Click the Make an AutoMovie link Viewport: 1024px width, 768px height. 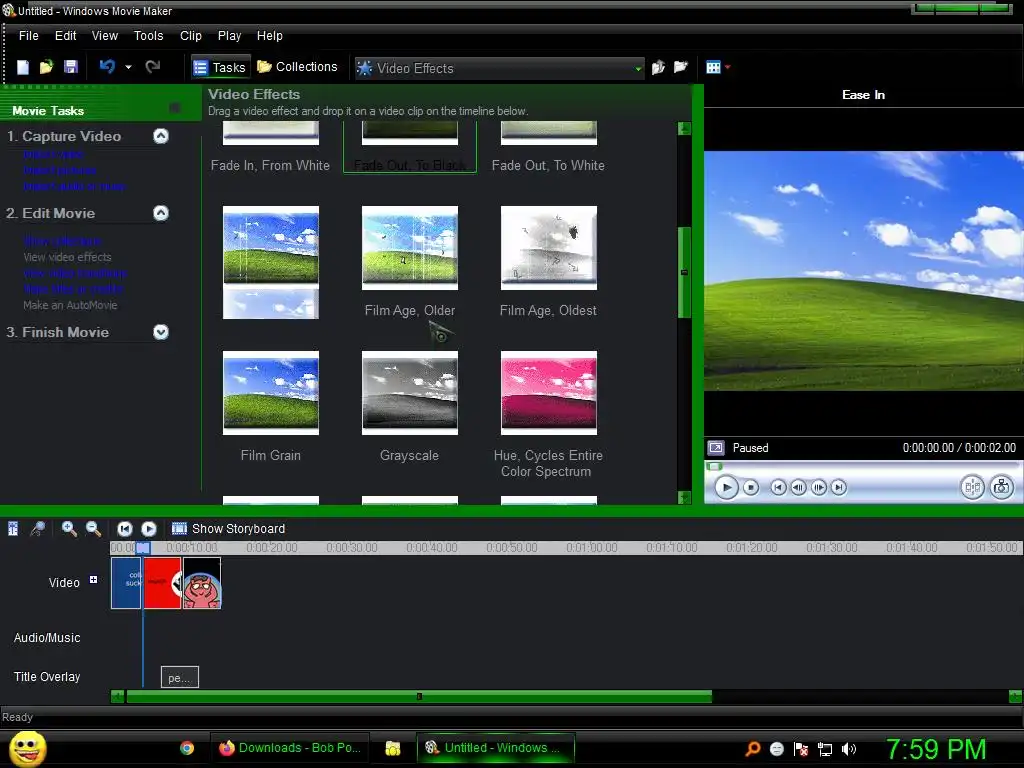point(70,305)
